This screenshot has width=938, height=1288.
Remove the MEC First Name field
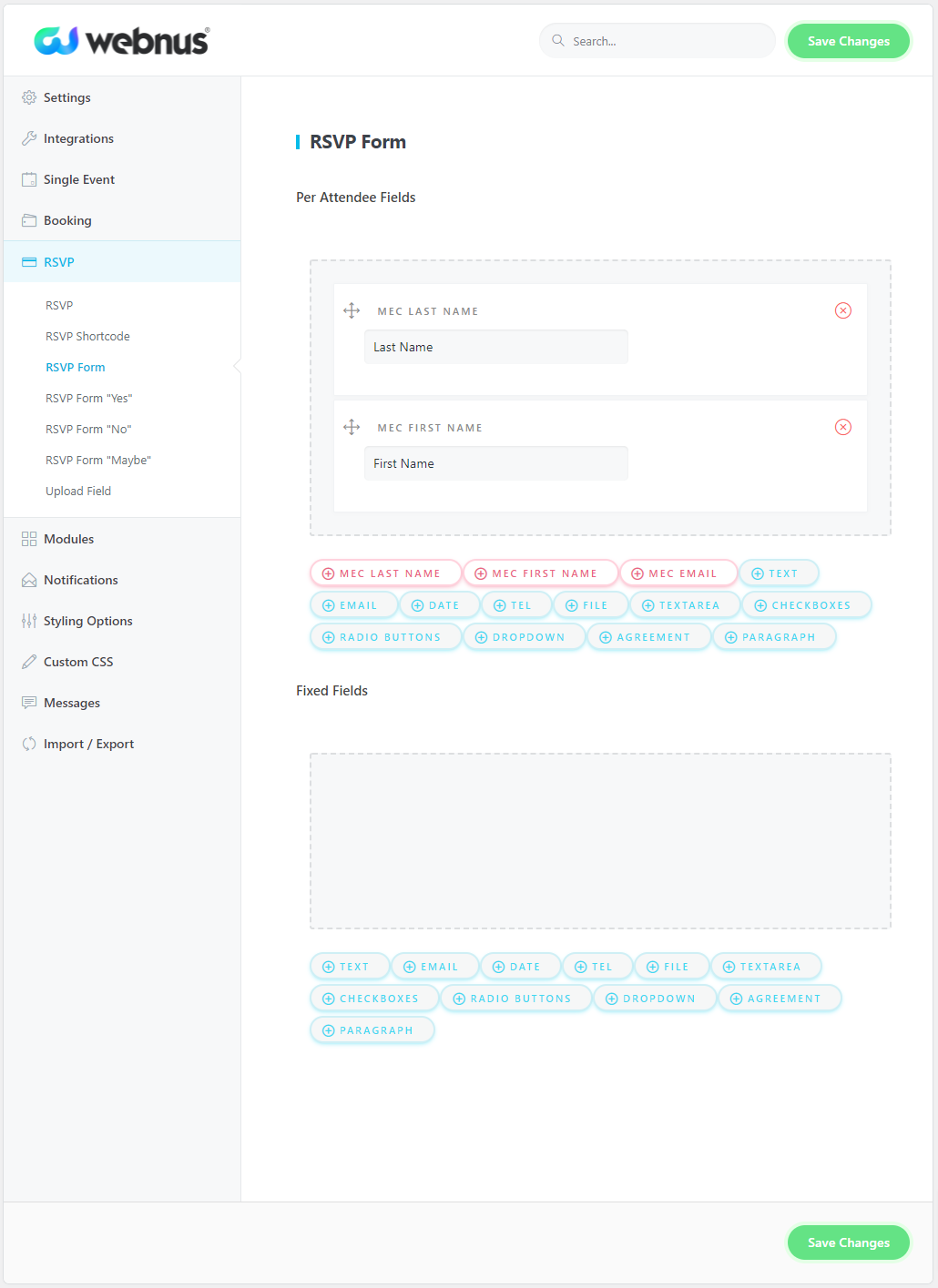[x=843, y=427]
